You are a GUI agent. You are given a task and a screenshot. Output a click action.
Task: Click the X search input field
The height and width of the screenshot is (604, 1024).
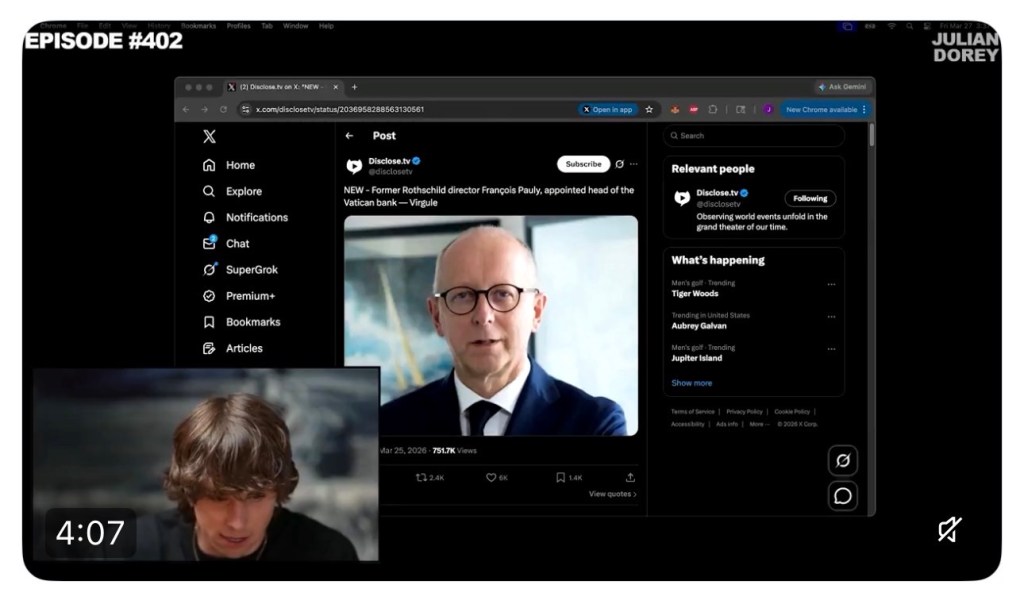tap(755, 136)
